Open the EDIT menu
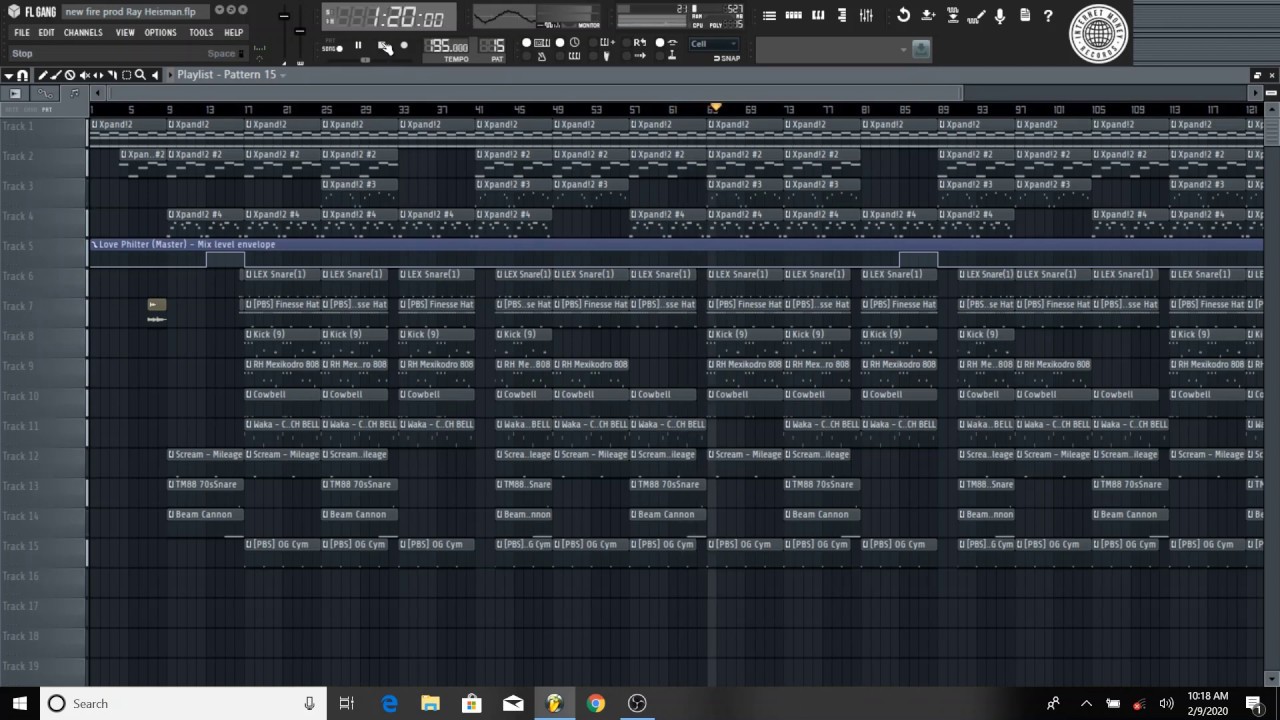The height and width of the screenshot is (720, 1280). point(47,33)
